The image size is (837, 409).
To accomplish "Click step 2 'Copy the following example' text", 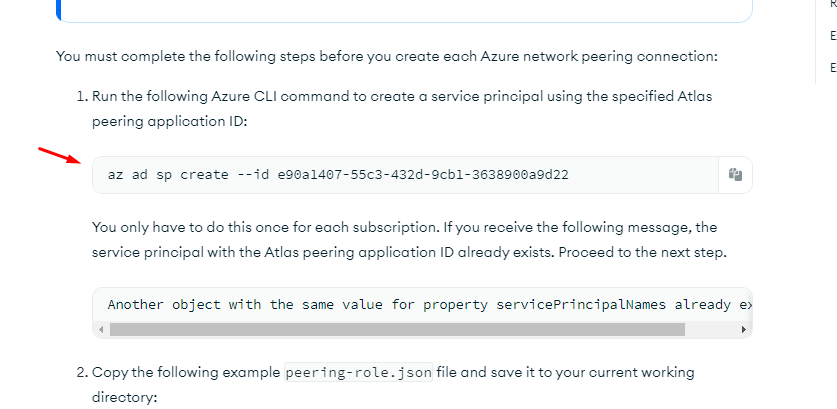I will click(x=186, y=372).
